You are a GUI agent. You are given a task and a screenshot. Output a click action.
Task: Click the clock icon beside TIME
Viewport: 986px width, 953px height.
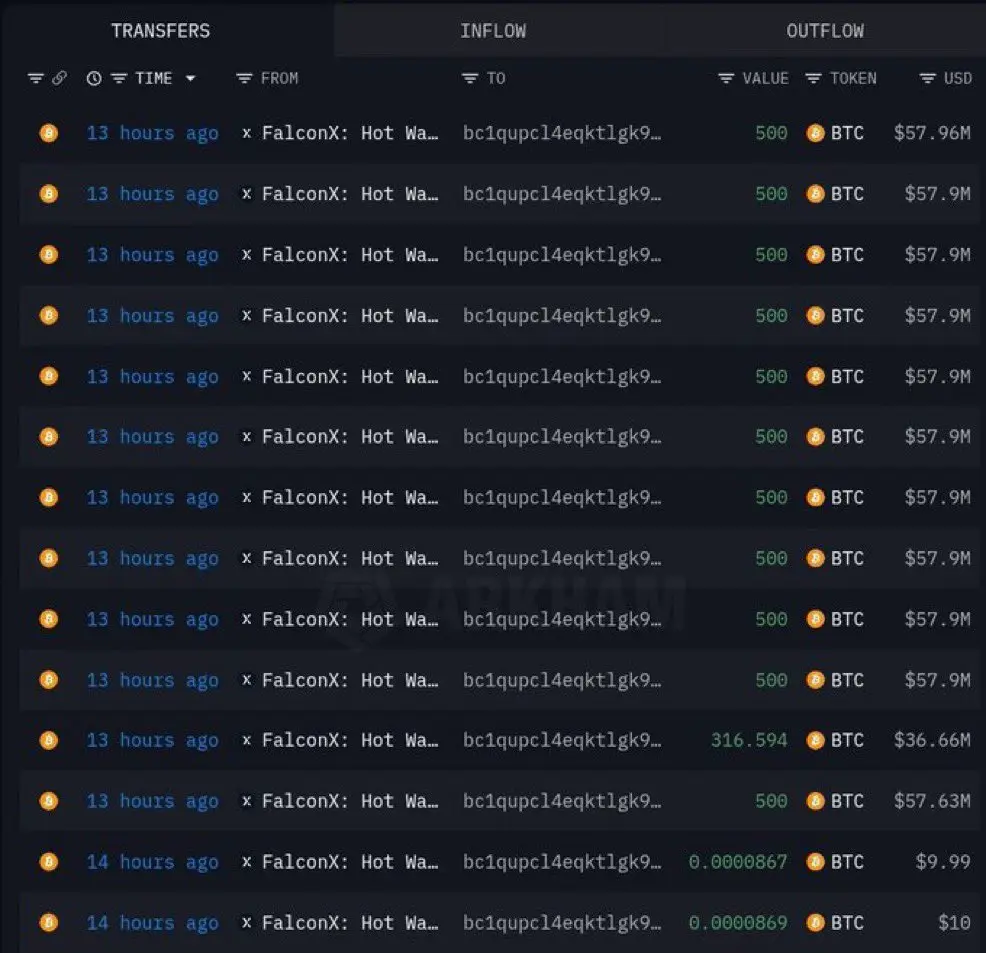[94, 79]
